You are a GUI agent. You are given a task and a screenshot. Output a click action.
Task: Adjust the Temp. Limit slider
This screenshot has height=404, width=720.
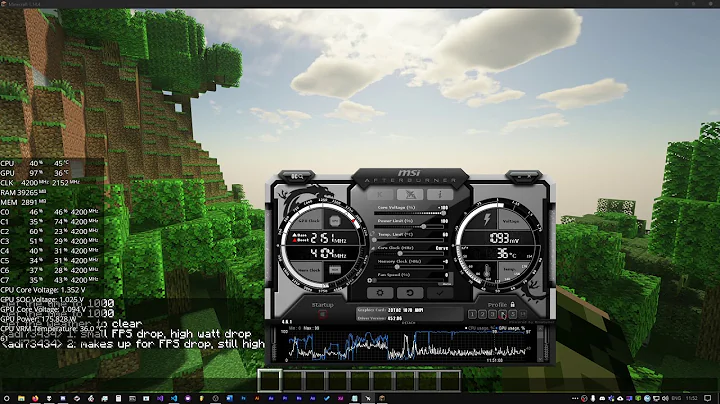[410, 240]
